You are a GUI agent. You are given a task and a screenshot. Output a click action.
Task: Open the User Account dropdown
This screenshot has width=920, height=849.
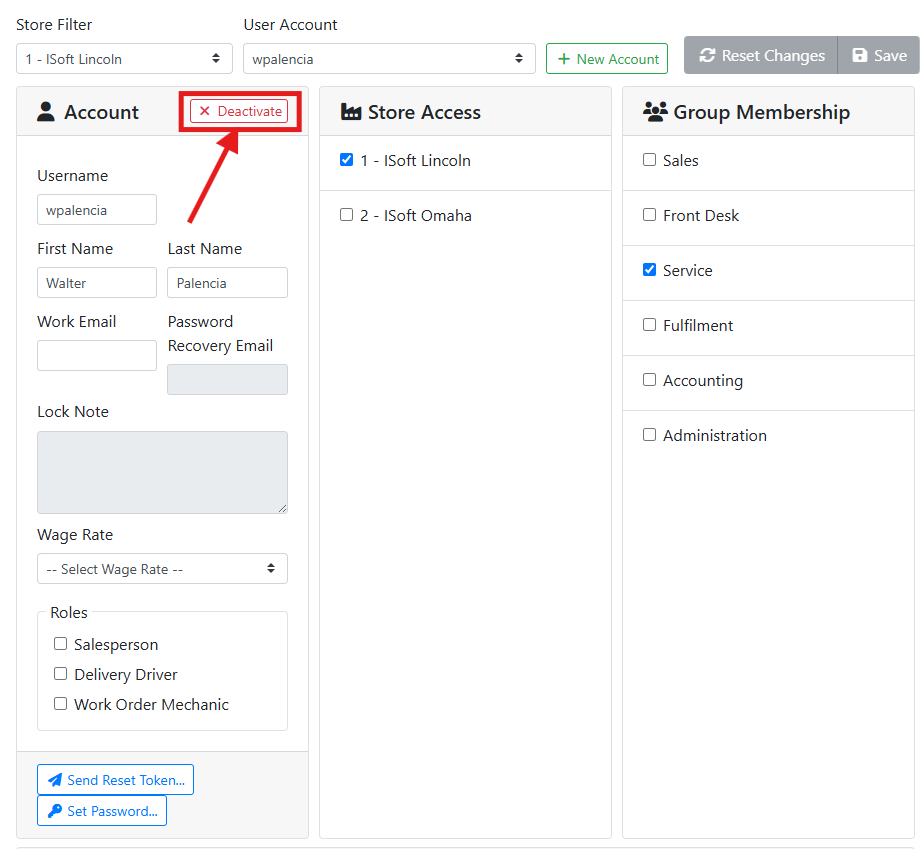[x=389, y=59]
